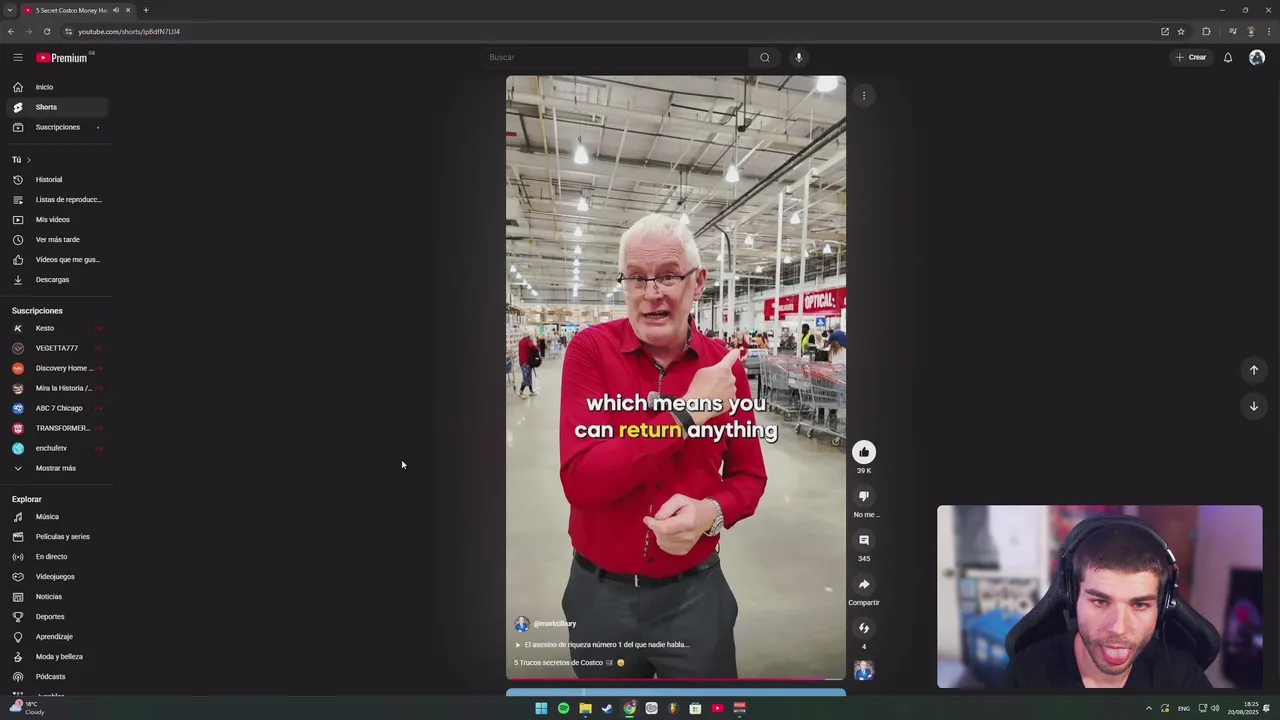Expand the Tú section chevron

pyautogui.click(x=28, y=160)
